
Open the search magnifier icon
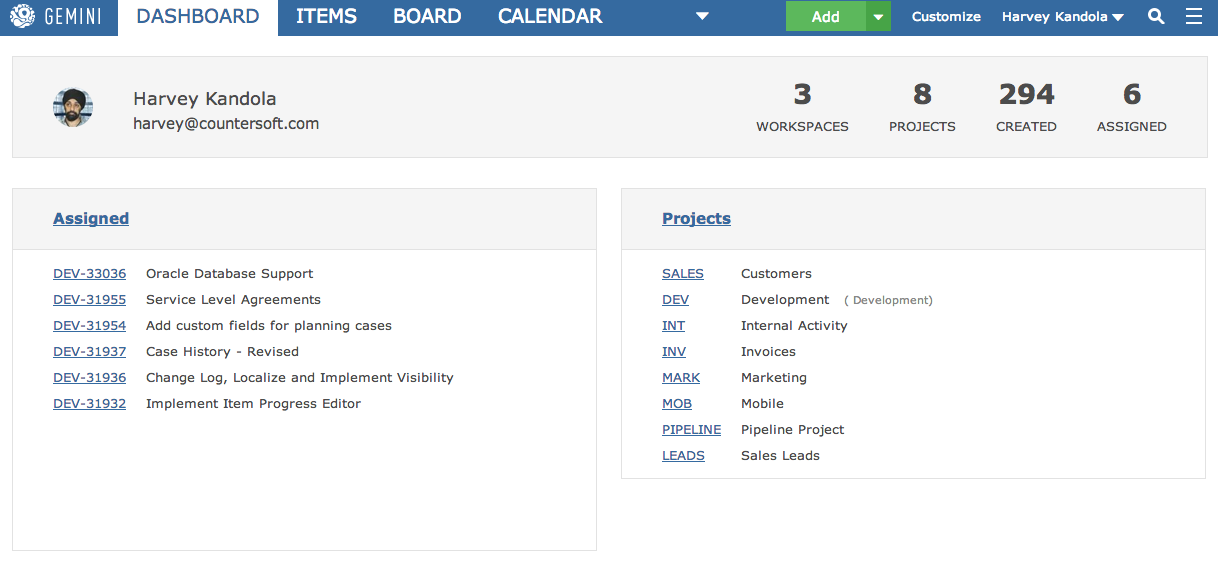click(x=1156, y=17)
